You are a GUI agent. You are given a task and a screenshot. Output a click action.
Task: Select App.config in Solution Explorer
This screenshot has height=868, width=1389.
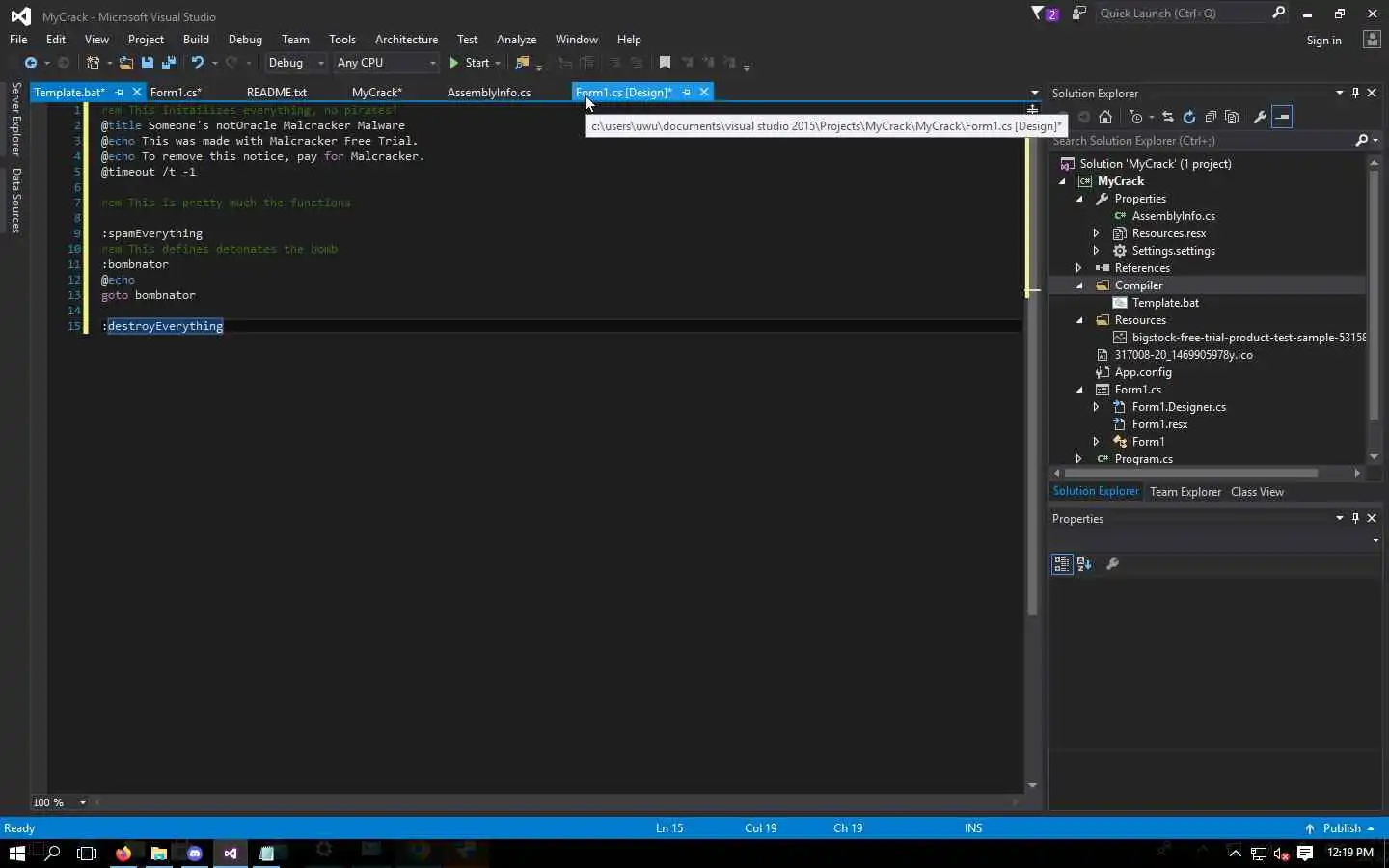point(1143,372)
